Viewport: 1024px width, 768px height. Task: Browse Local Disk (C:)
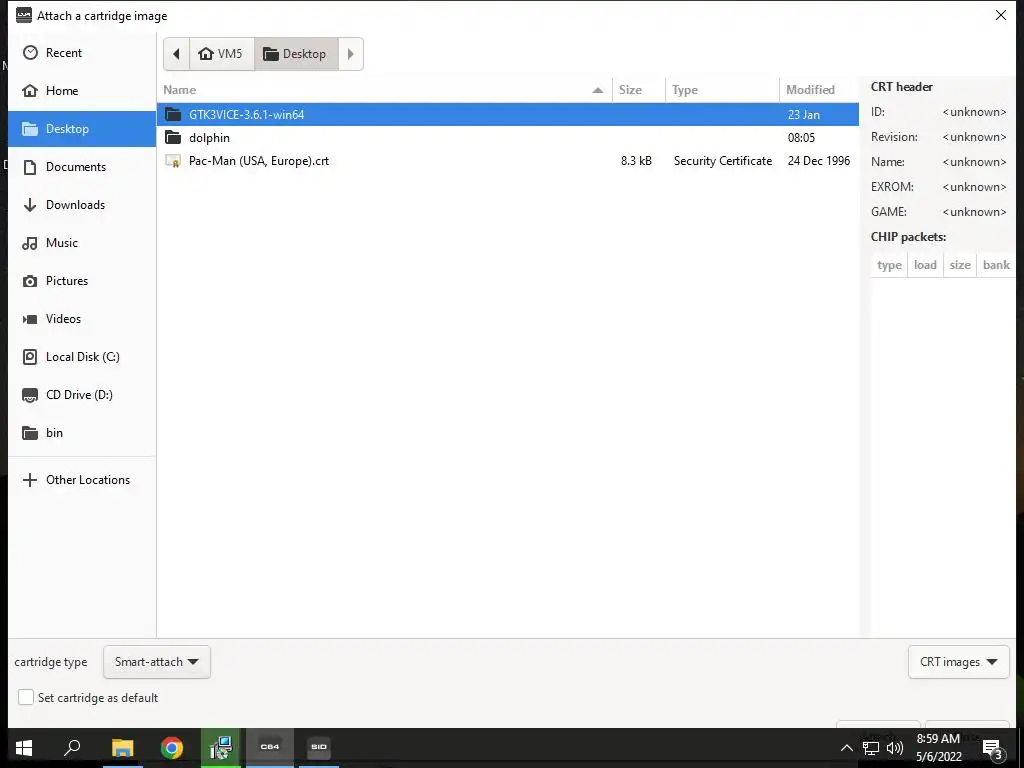(x=82, y=357)
